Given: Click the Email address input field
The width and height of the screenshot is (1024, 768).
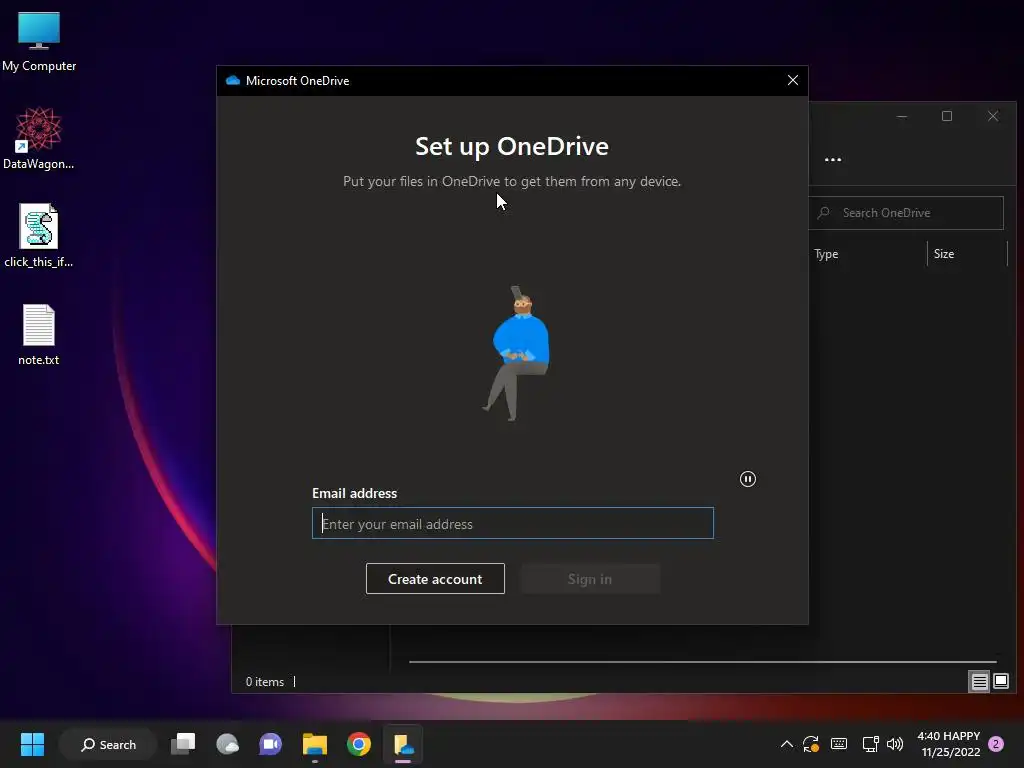Looking at the screenshot, I should 513,523.
